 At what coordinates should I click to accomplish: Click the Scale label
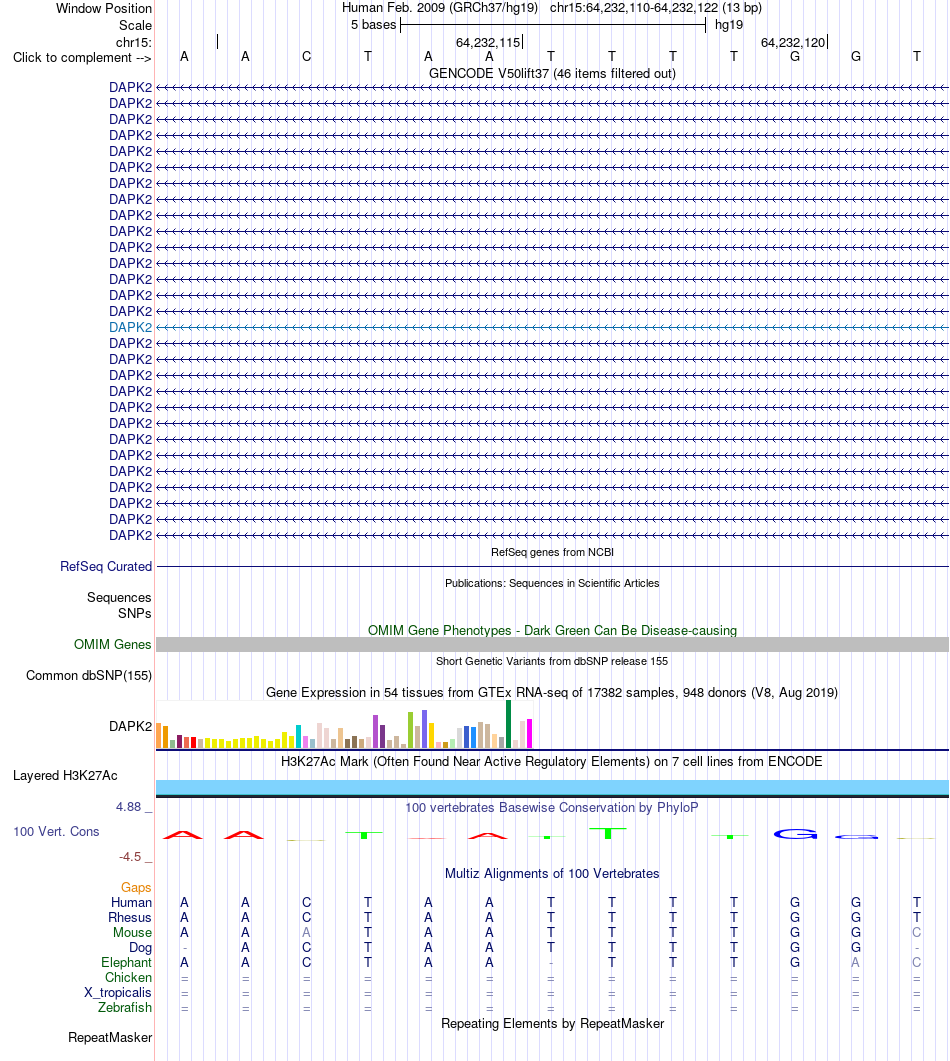(x=135, y=25)
